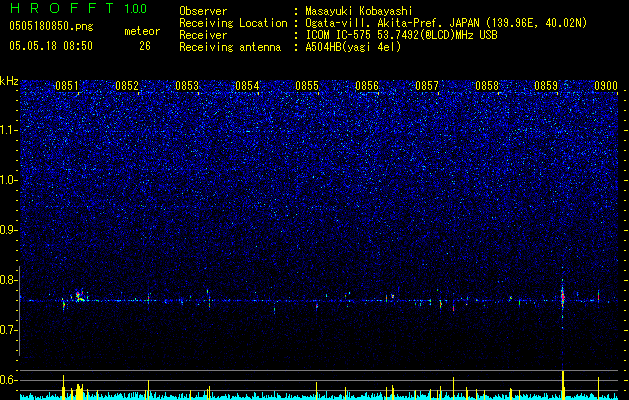Screen dimensions: 629x400
Task: Click the 0853 time marker
Action: coord(187,86)
